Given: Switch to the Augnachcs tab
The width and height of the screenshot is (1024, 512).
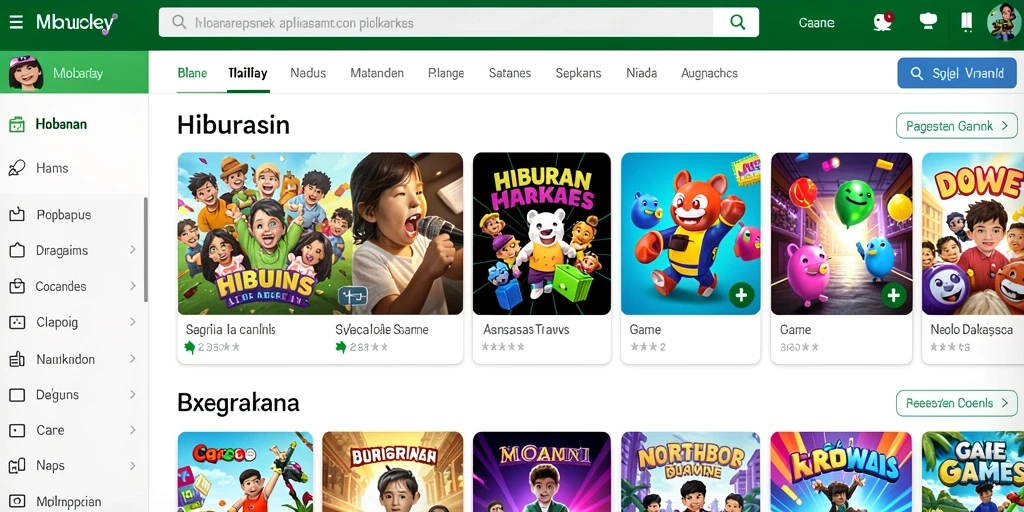Looking at the screenshot, I should pyautogui.click(x=709, y=73).
